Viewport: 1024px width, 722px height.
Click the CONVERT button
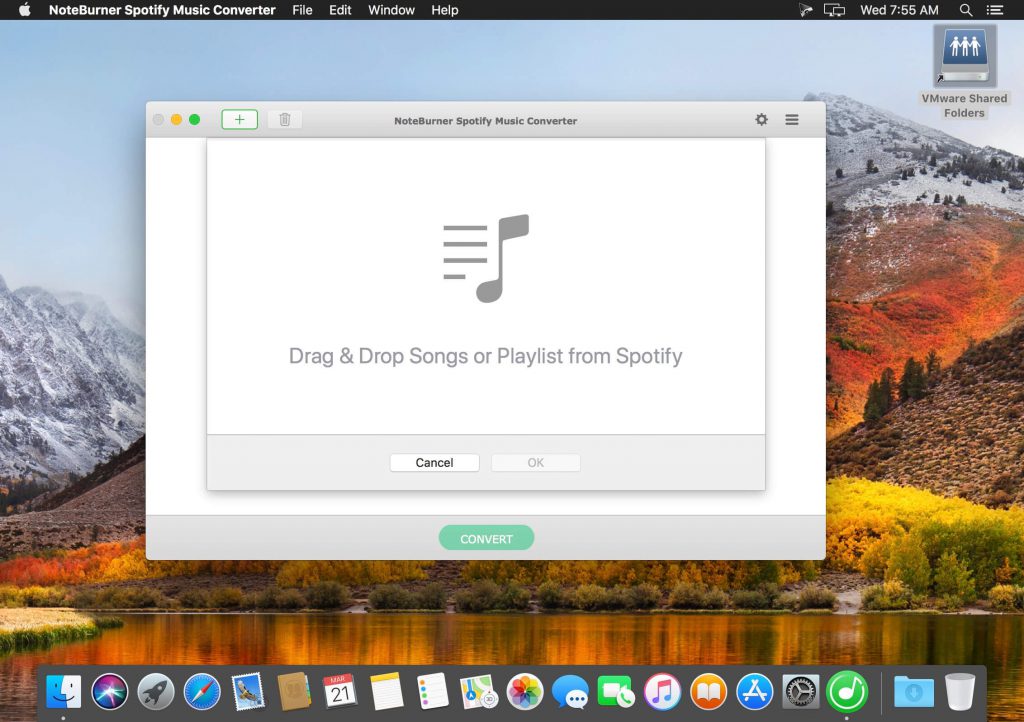point(486,537)
